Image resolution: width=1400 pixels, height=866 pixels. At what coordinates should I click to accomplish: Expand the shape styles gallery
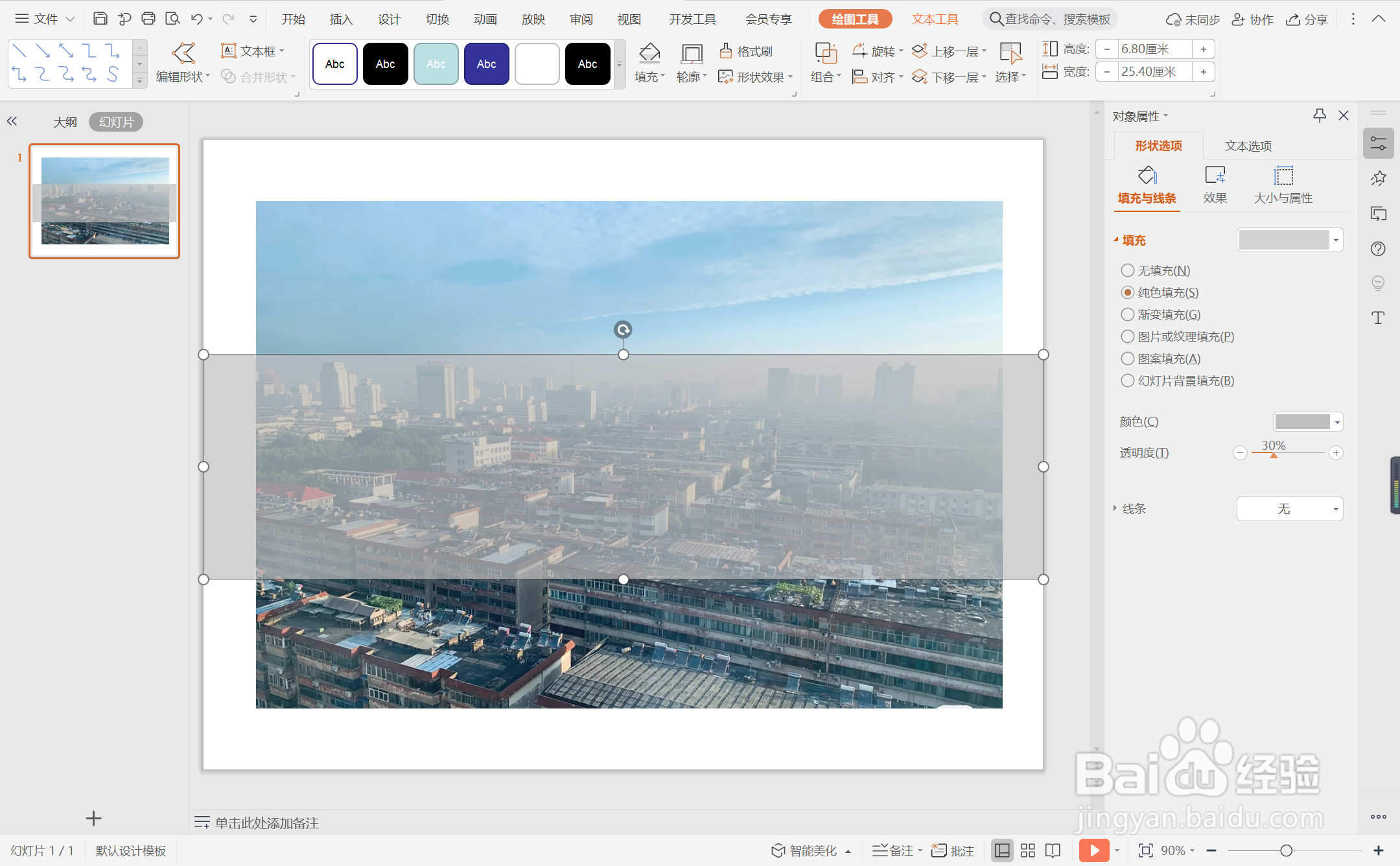pyautogui.click(x=620, y=64)
